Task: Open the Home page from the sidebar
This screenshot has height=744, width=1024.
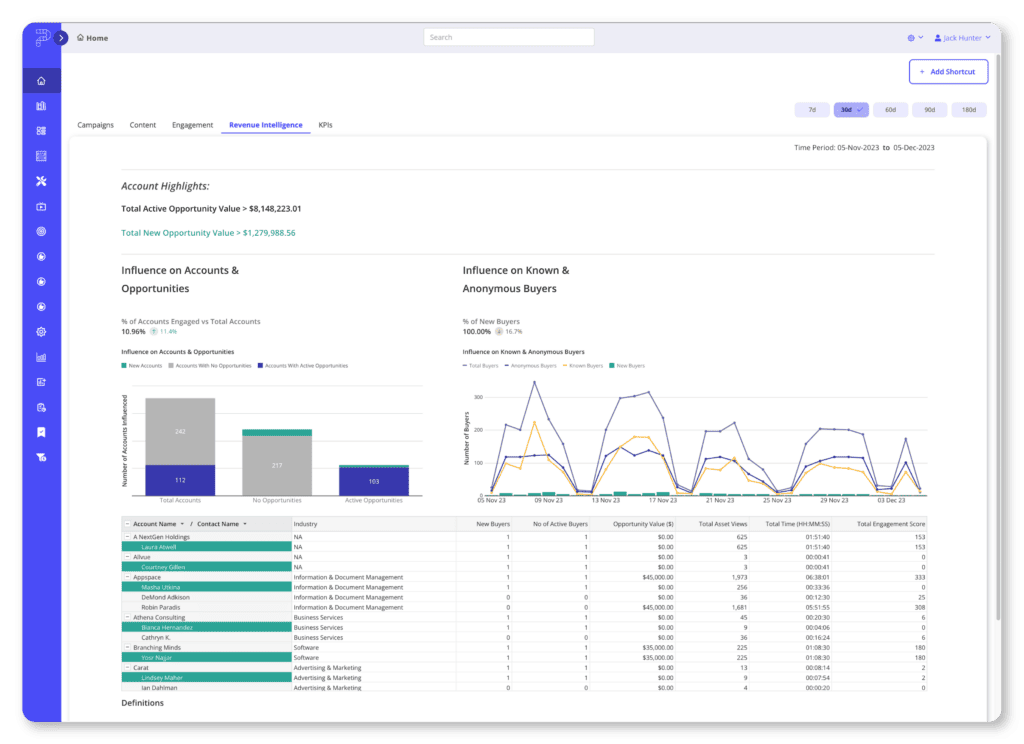Action: tap(41, 80)
